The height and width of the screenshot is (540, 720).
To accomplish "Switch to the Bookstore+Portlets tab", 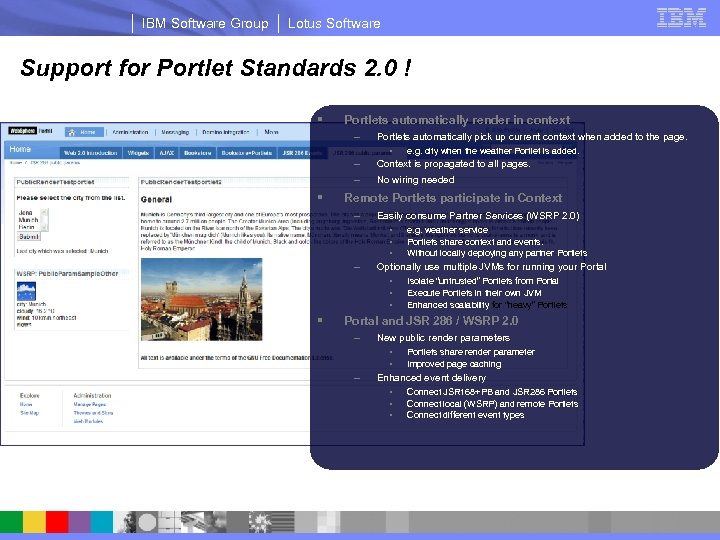I will click(x=247, y=153).
